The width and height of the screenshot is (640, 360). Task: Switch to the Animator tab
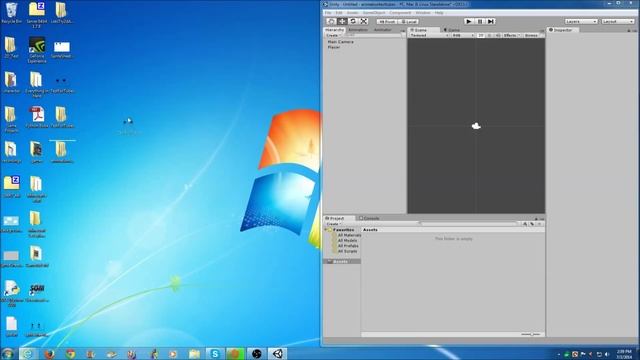pyautogui.click(x=382, y=30)
